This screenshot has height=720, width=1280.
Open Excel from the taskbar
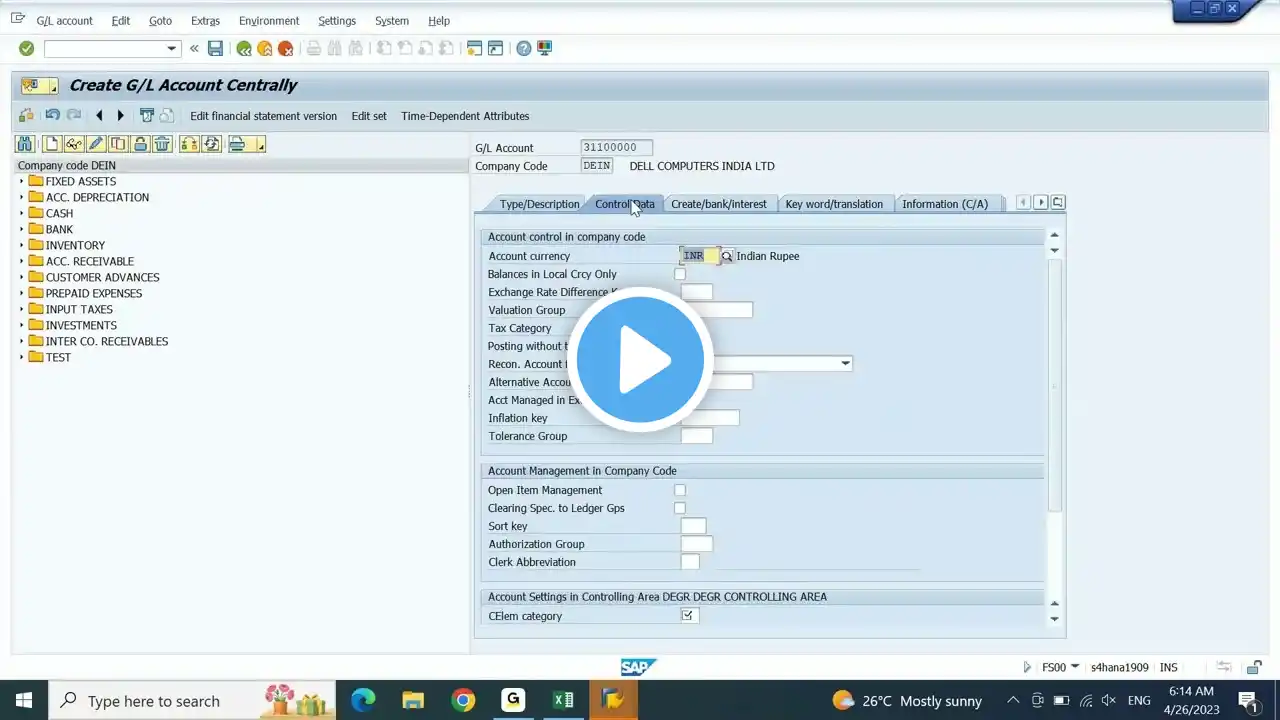pyautogui.click(x=563, y=700)
